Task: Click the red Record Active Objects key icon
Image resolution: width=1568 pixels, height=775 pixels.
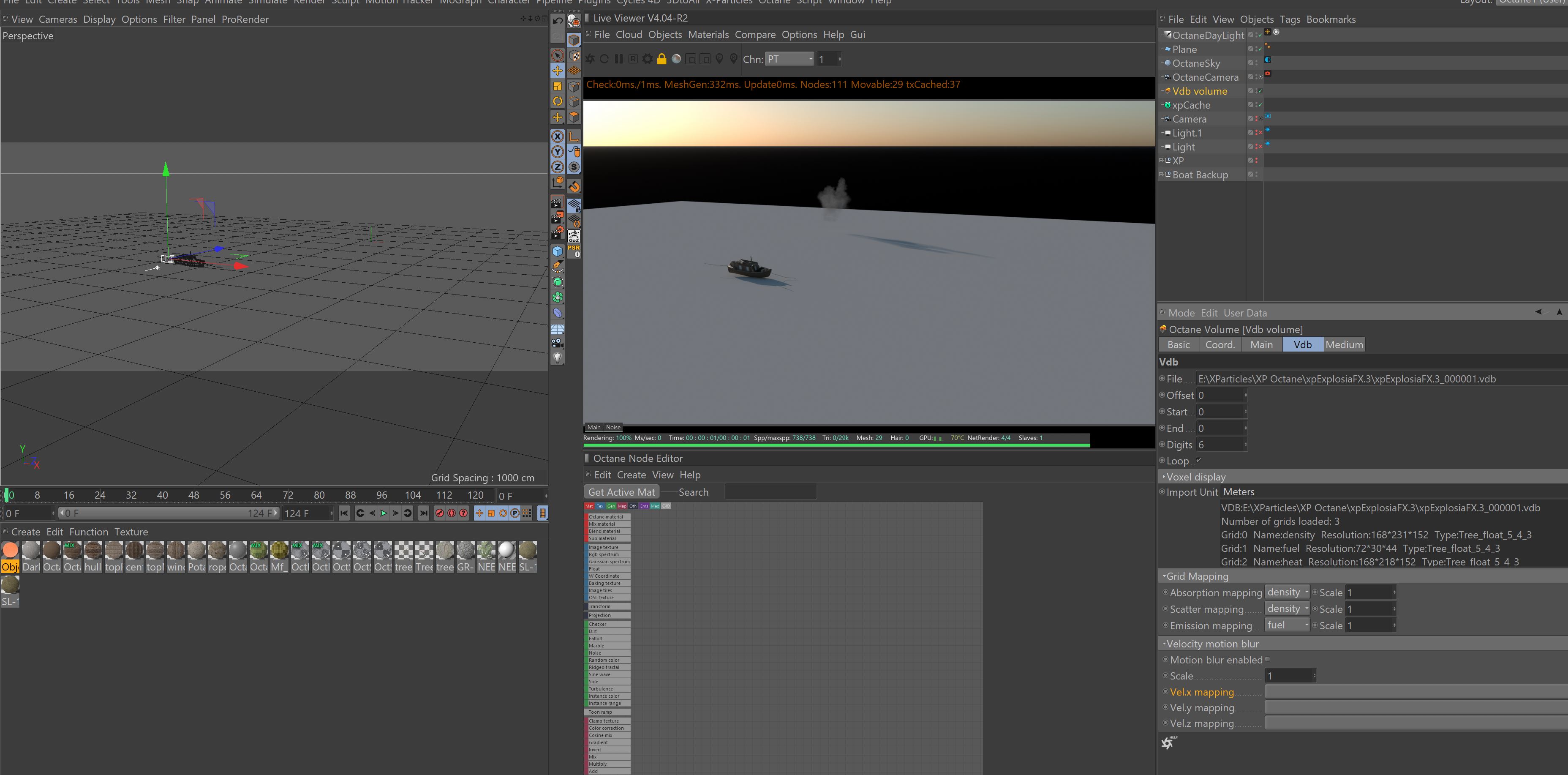Action: pos(439,513)
